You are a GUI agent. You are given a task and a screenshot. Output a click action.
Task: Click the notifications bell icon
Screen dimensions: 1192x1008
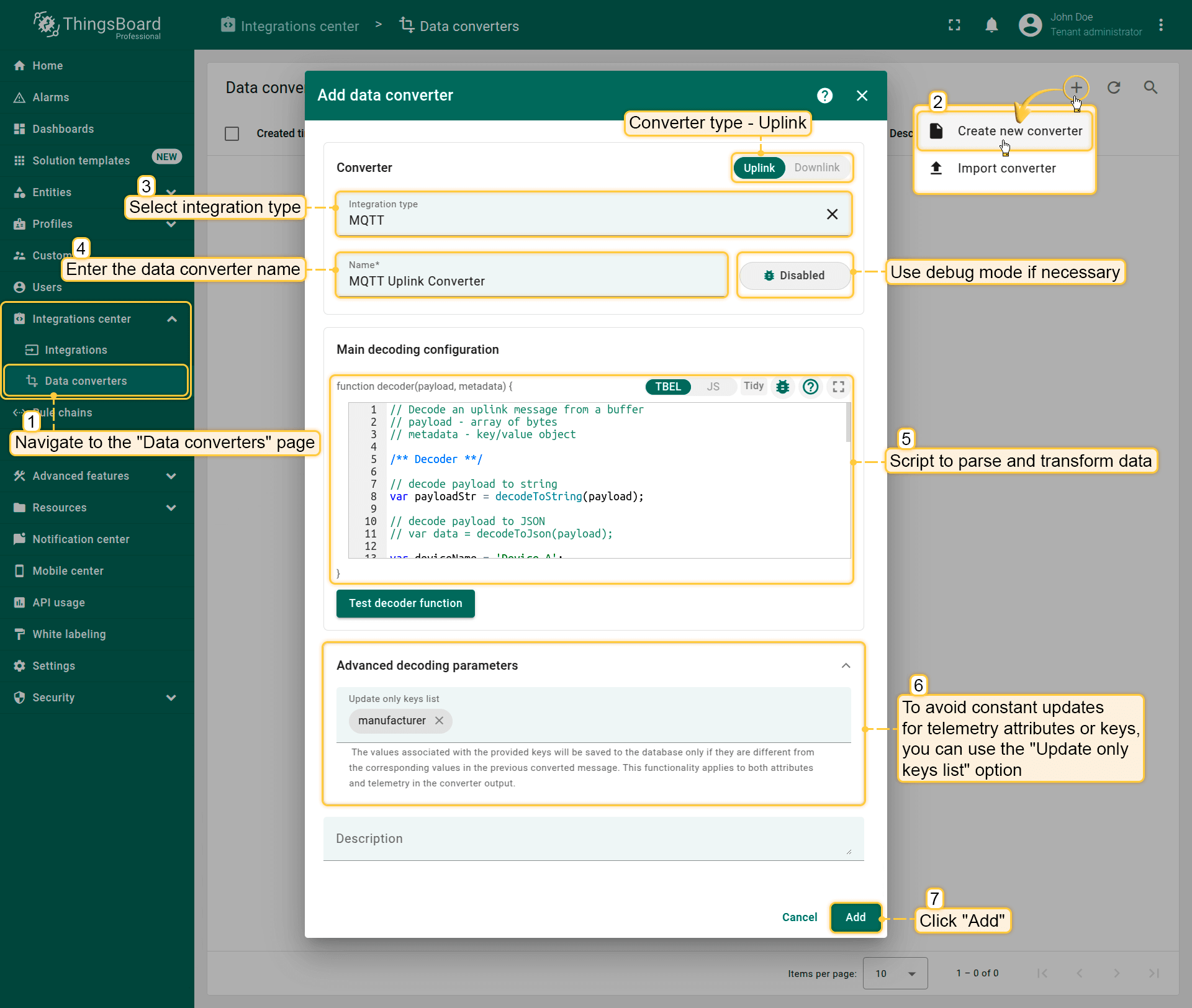click(x=991, y=25)
